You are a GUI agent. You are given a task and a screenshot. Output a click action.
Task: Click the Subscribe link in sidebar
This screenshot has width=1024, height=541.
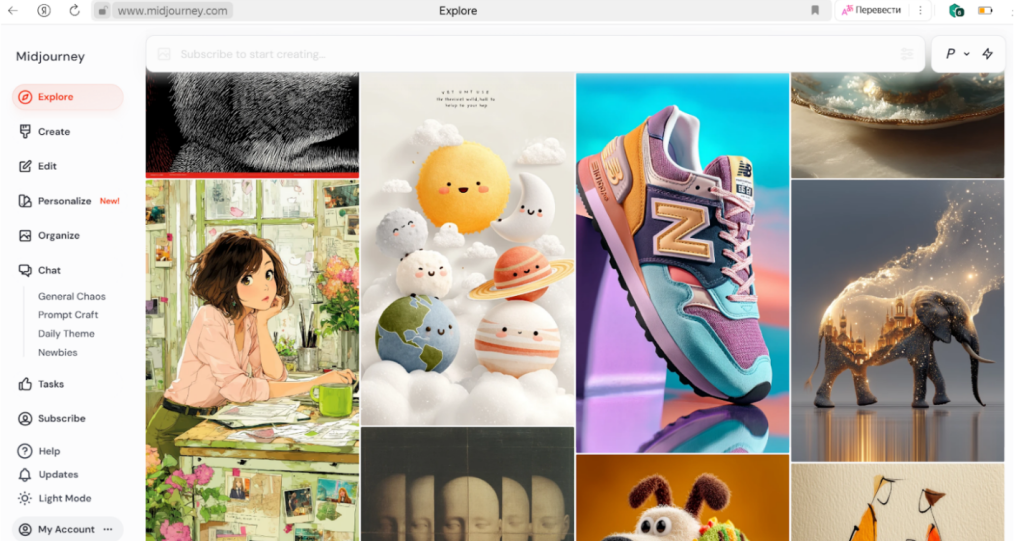61,419
